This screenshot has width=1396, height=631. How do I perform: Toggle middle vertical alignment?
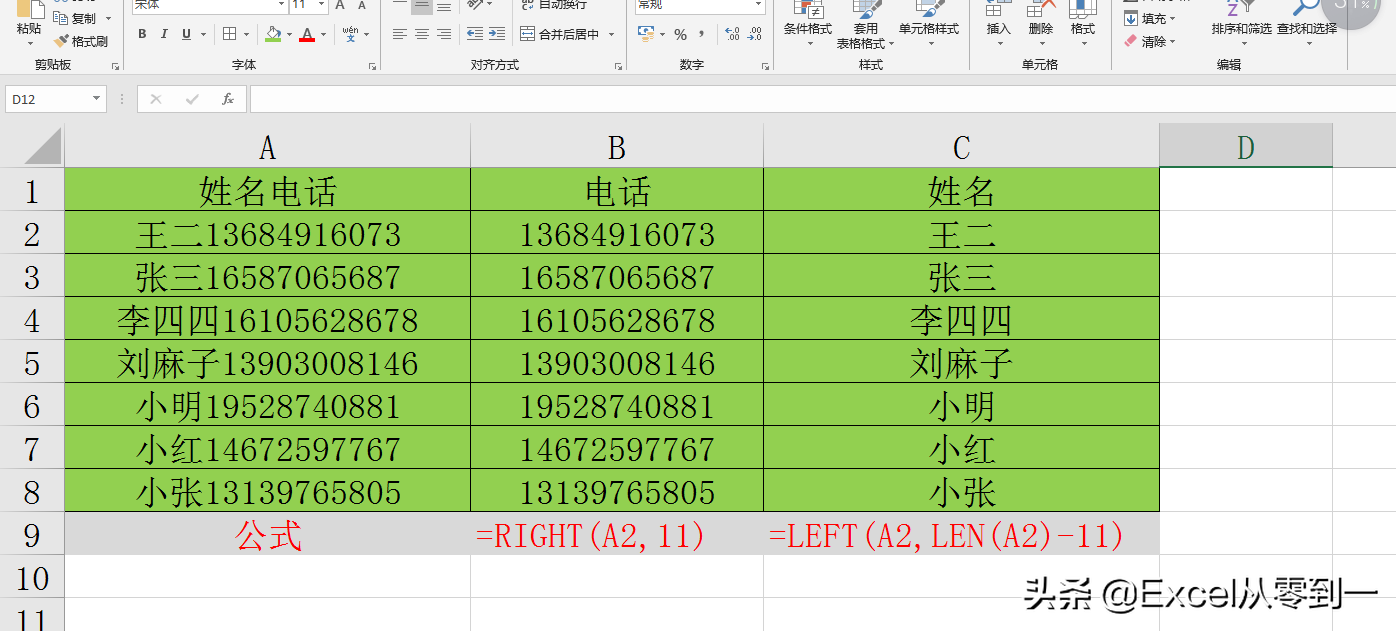pos(421,6)
